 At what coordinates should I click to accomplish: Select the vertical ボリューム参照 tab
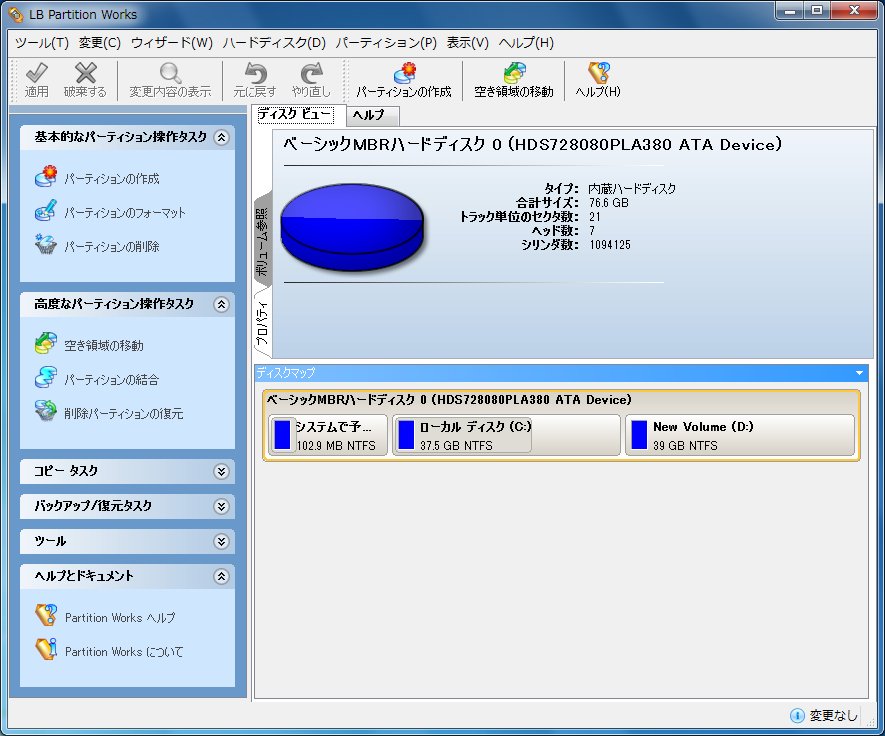262,240
